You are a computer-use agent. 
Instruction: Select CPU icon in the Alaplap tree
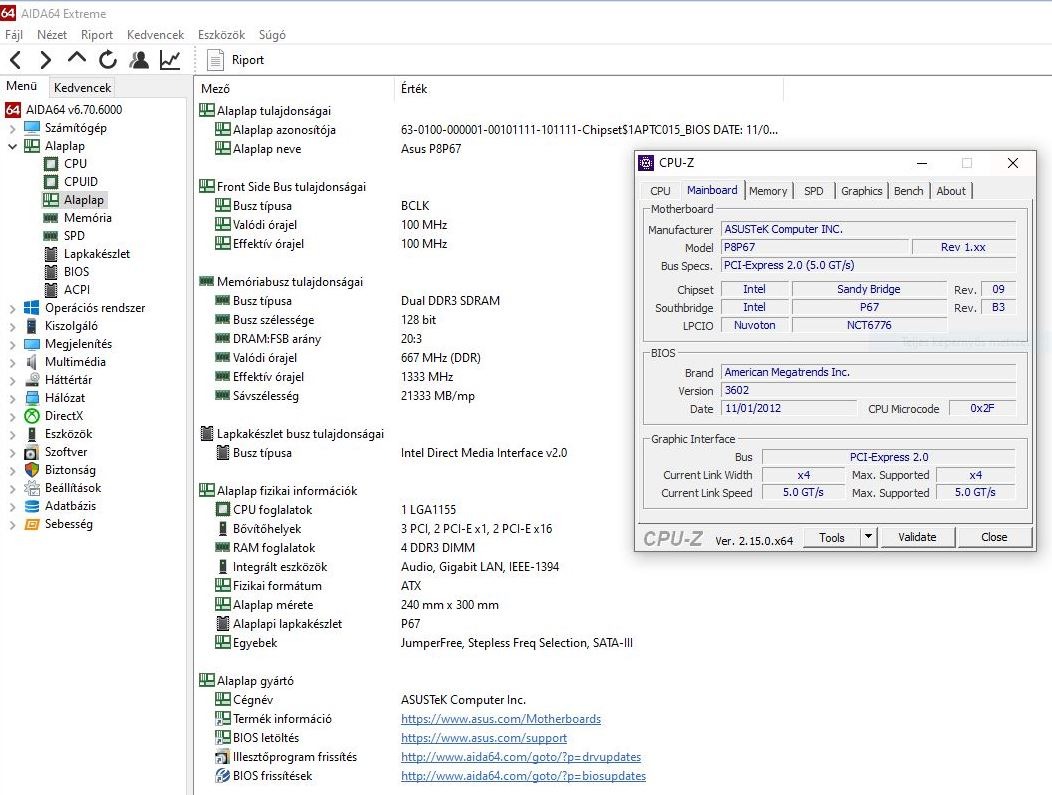(x=51, y=164)
